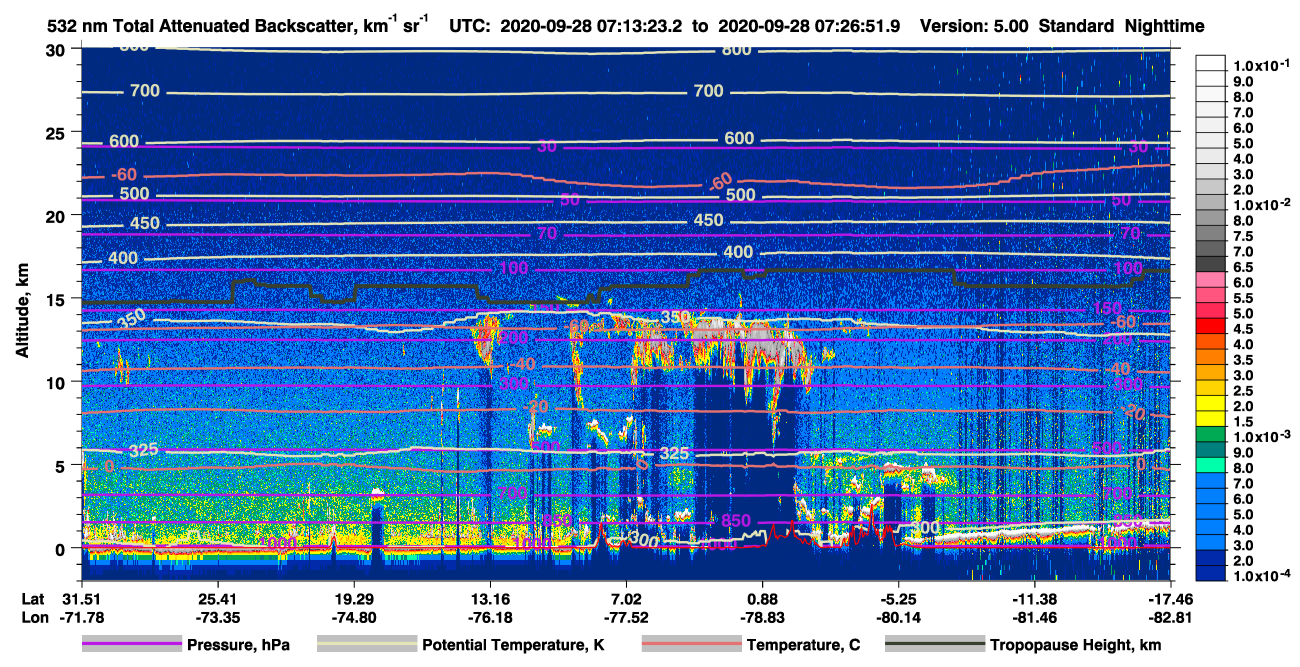Click the 'Temperature, C' legend entry

point(803,646)
